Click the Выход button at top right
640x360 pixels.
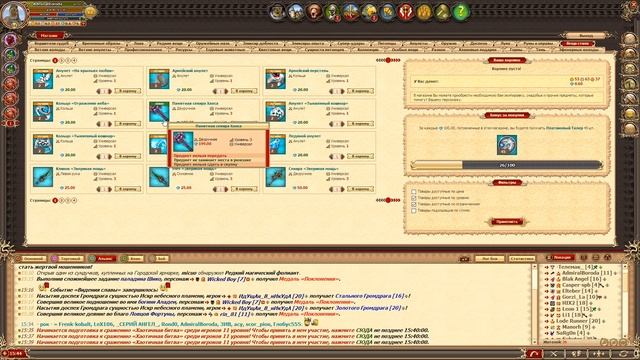click(x=586, y=36)
